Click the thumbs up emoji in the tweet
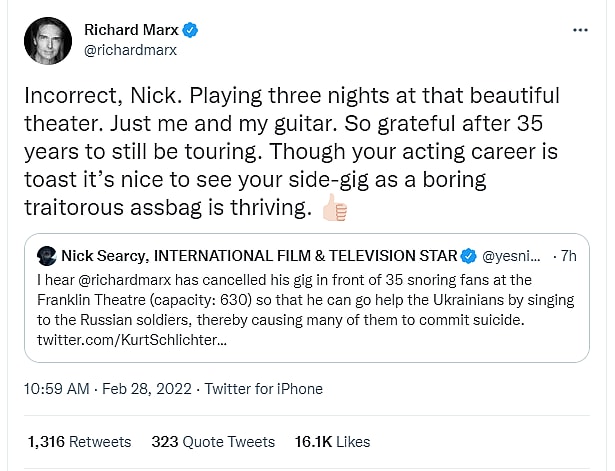Screen dimensions: 615x471 (x=334, y=209)
